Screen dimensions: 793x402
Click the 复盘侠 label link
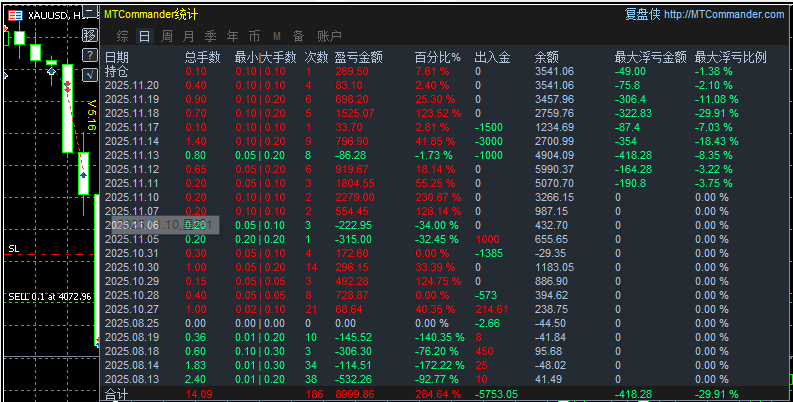tap(641, 15)
